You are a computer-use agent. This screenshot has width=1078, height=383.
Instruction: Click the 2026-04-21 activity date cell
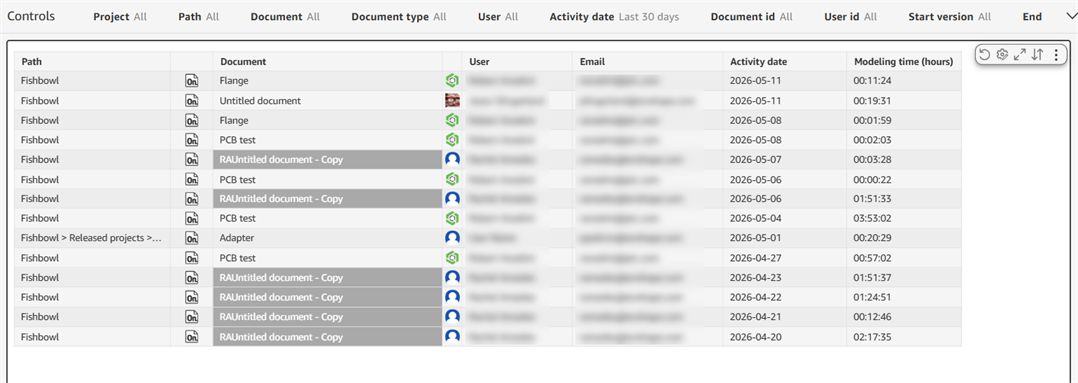785,317
